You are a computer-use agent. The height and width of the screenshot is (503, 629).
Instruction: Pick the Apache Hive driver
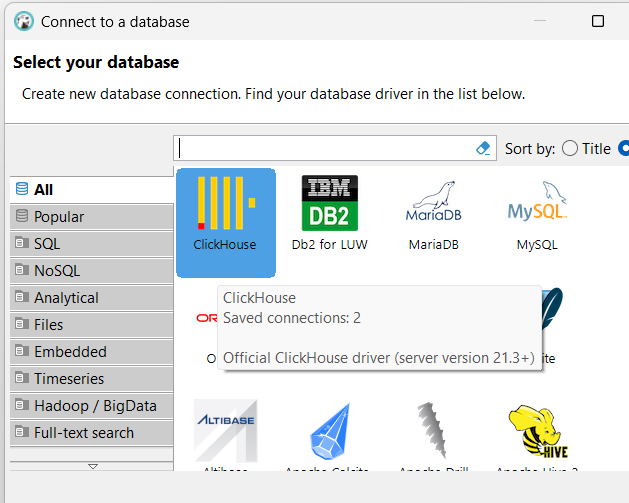coord(537,432)
